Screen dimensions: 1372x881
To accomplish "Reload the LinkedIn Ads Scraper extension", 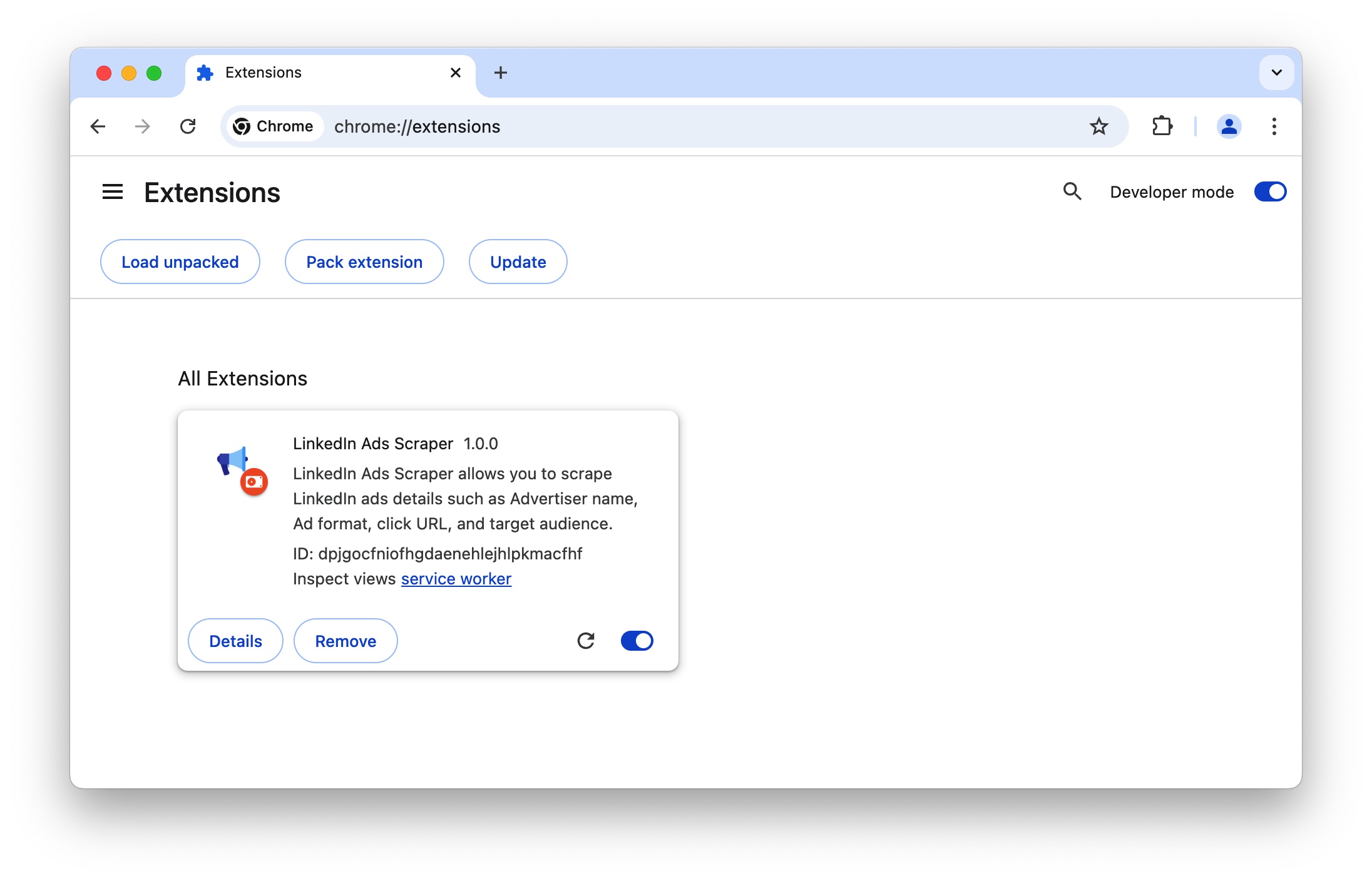I will point(586,640).
